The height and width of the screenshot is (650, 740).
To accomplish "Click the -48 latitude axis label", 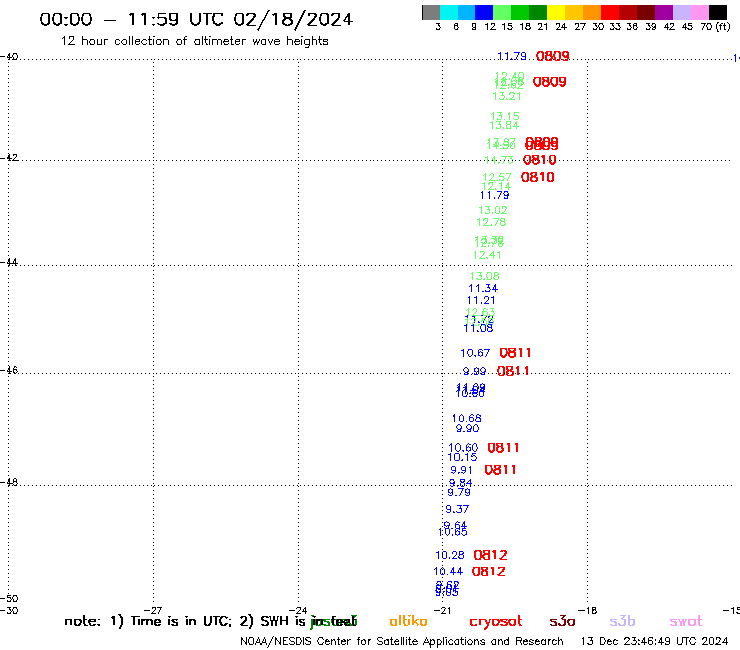I will click(9, 483).
